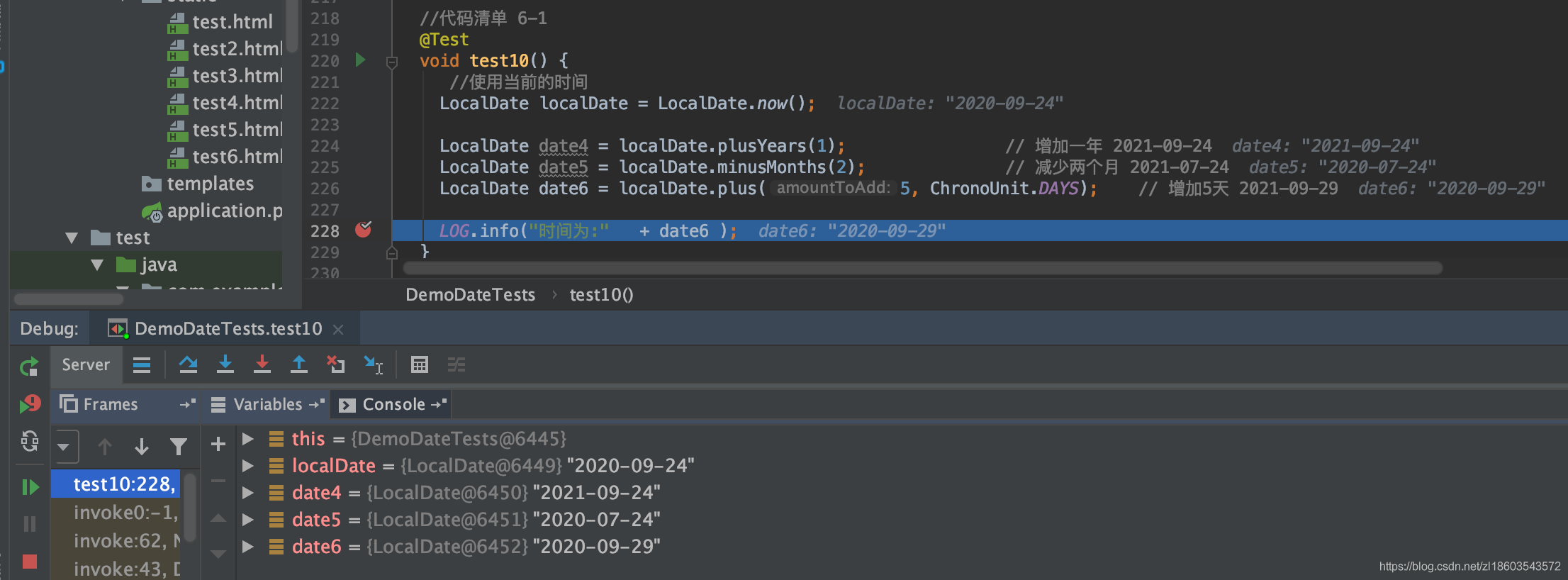Expand the 'this' variable node

pos(248,439)
